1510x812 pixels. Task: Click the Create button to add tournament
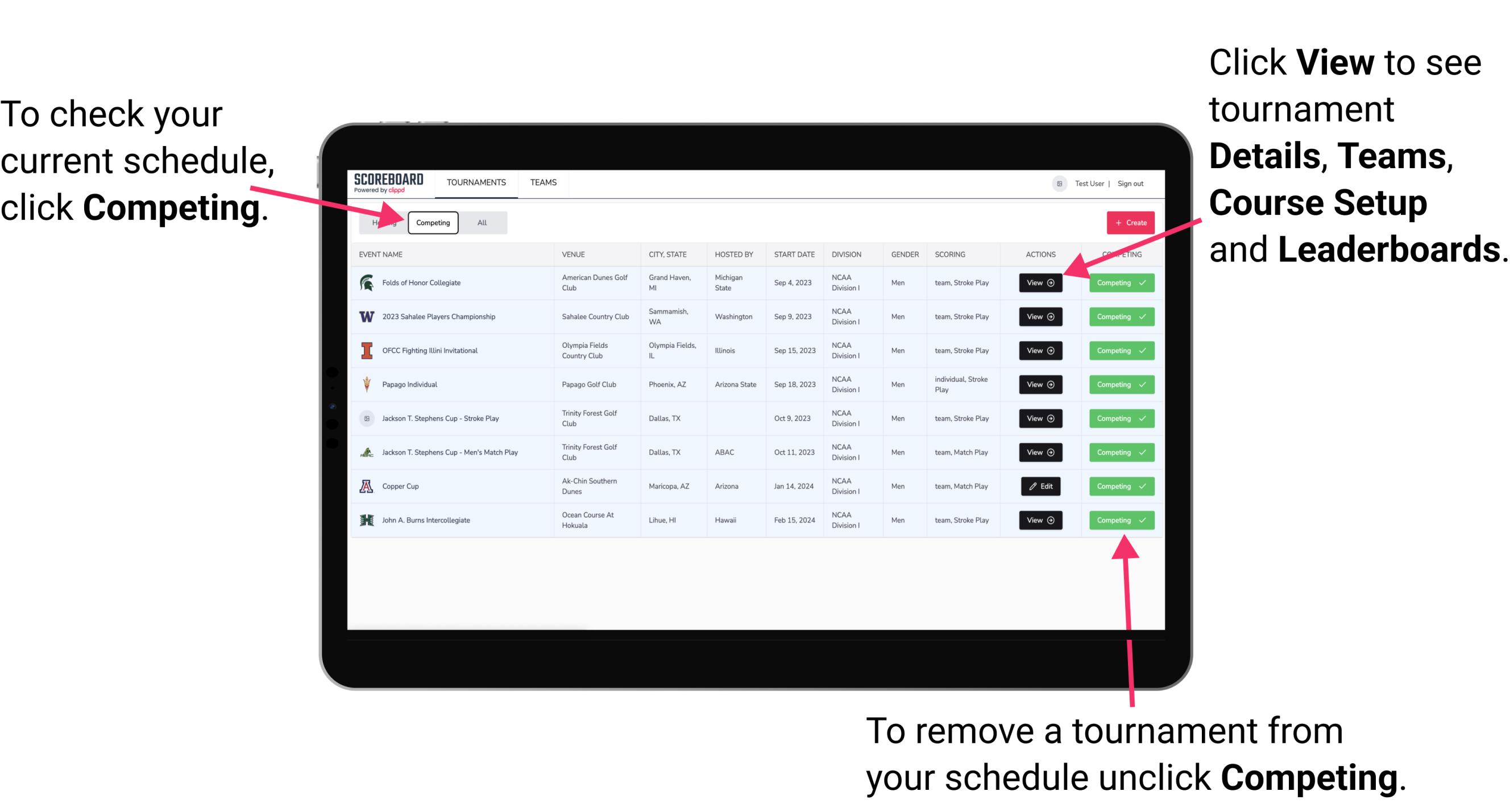[x=1127, y=222]
